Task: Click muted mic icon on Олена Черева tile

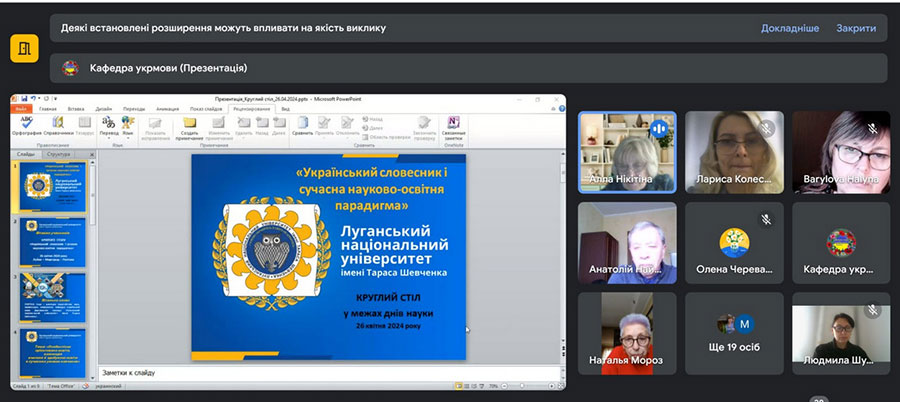Action: [766, 219]
